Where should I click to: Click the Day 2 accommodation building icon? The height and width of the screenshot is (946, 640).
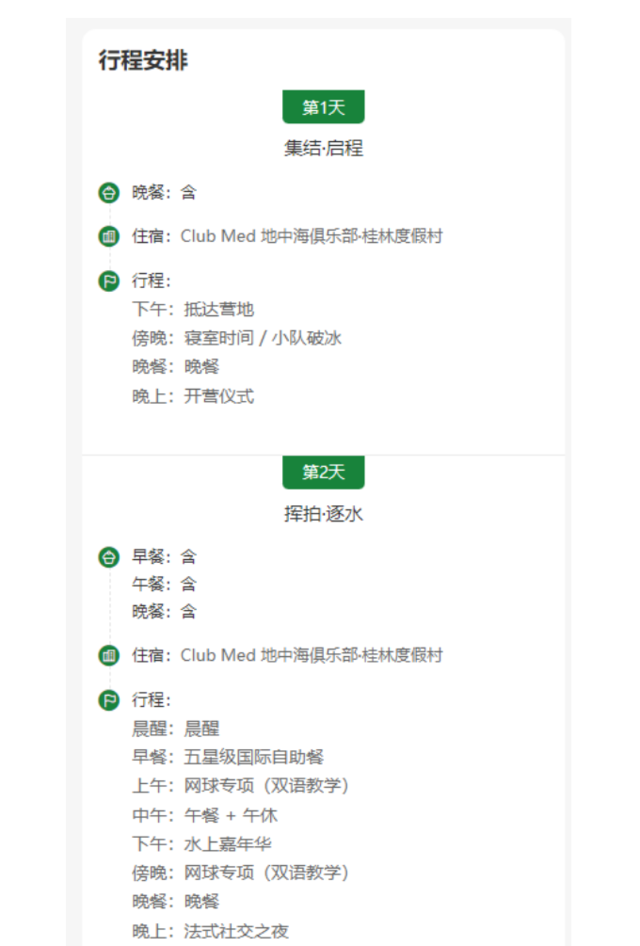[108, 656]
